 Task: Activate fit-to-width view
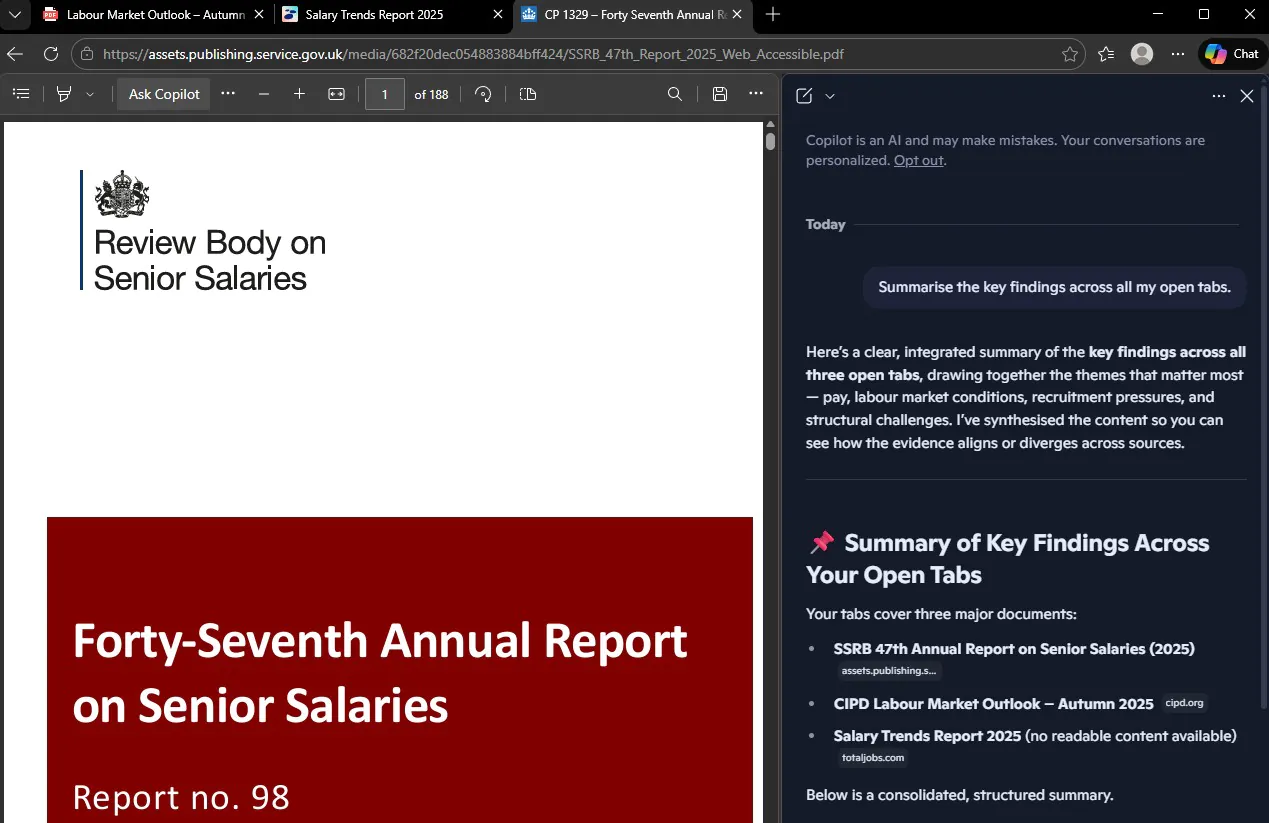[x=336, y=93]
